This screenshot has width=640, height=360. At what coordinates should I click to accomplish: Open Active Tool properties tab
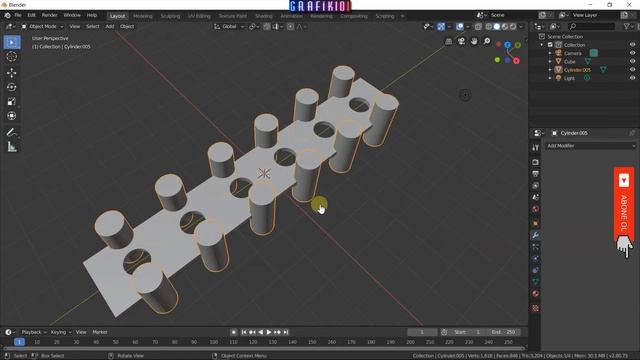(536, 148)
